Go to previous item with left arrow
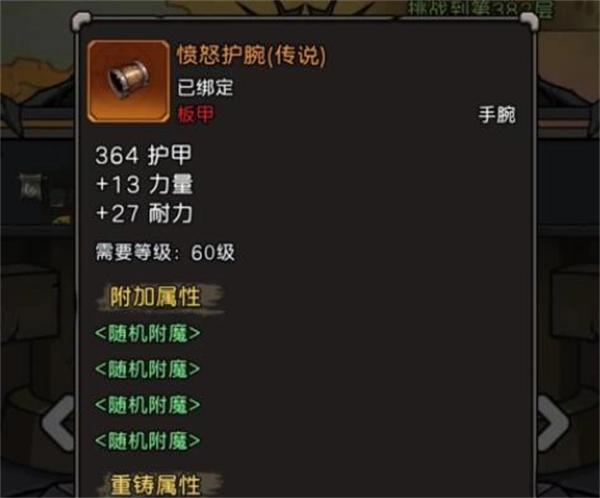 [x=59, y=423]
